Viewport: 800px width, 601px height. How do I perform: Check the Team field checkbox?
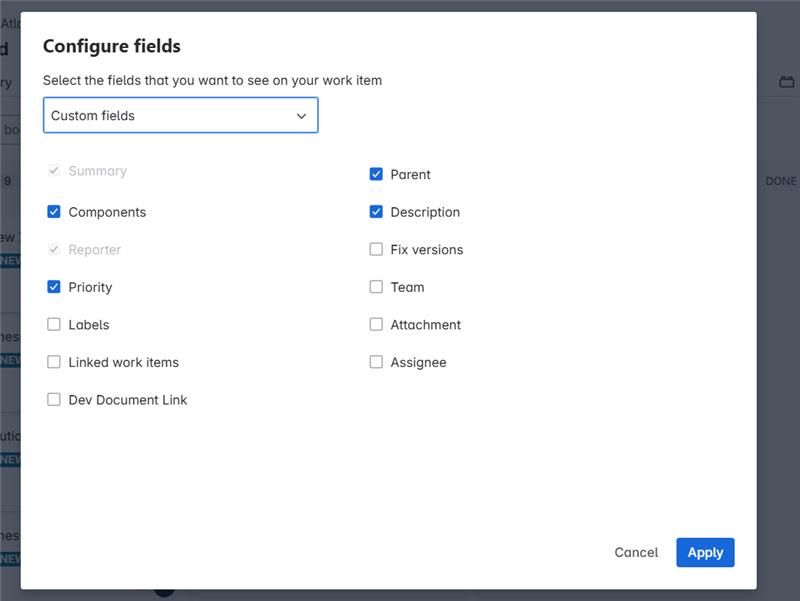tap(376, 287)
